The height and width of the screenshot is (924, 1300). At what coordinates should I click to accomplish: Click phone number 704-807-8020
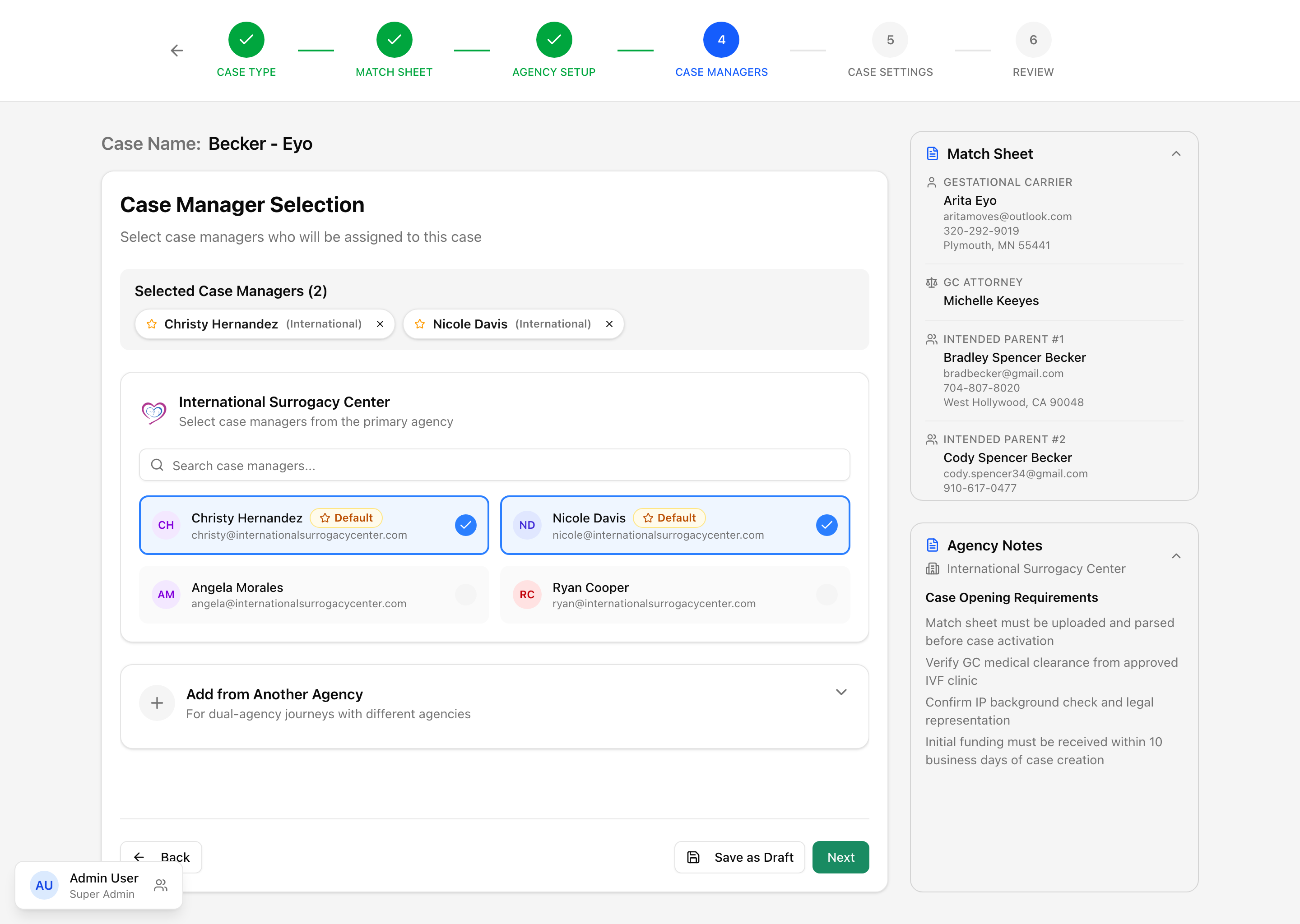981,388
